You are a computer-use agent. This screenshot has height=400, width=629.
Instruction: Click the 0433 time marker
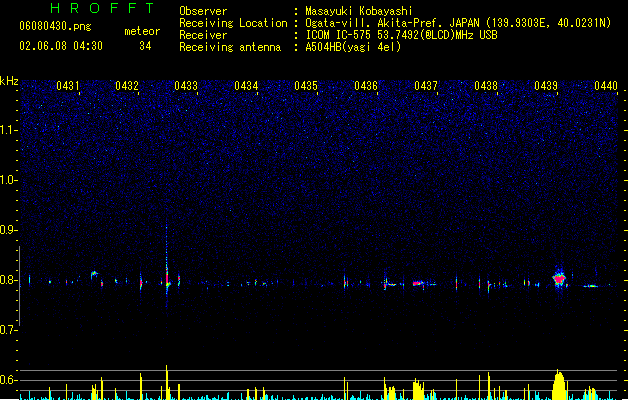click(x=186, y=86)
